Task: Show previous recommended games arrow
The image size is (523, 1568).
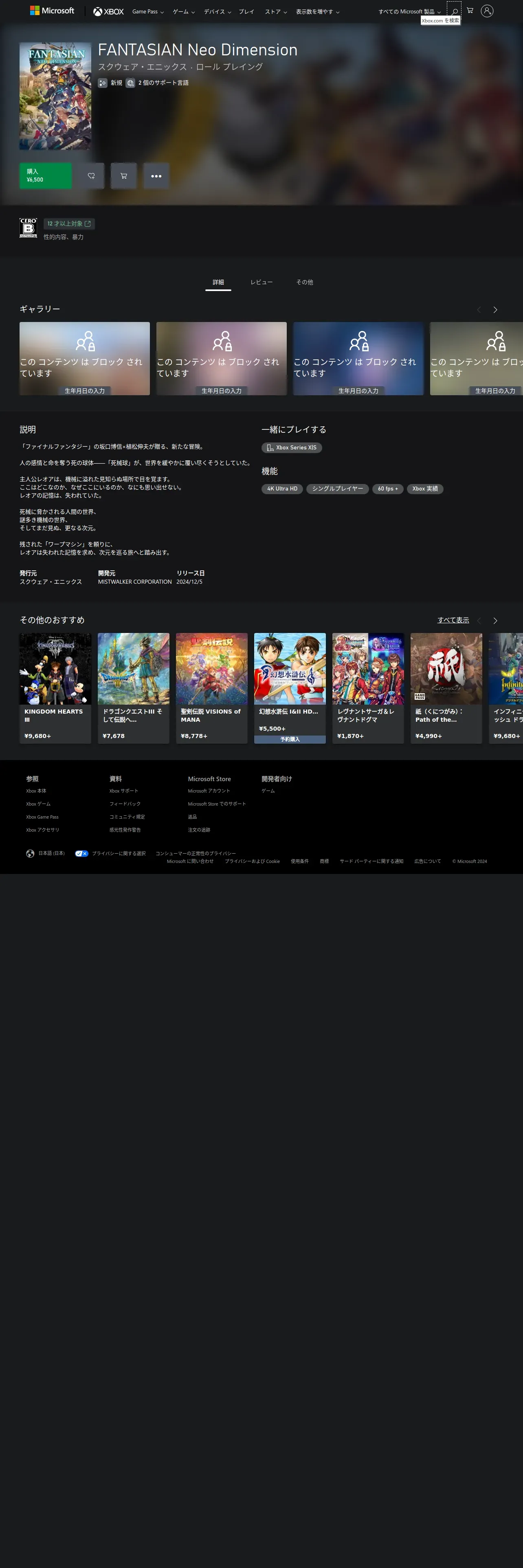Action: [479, 621]
